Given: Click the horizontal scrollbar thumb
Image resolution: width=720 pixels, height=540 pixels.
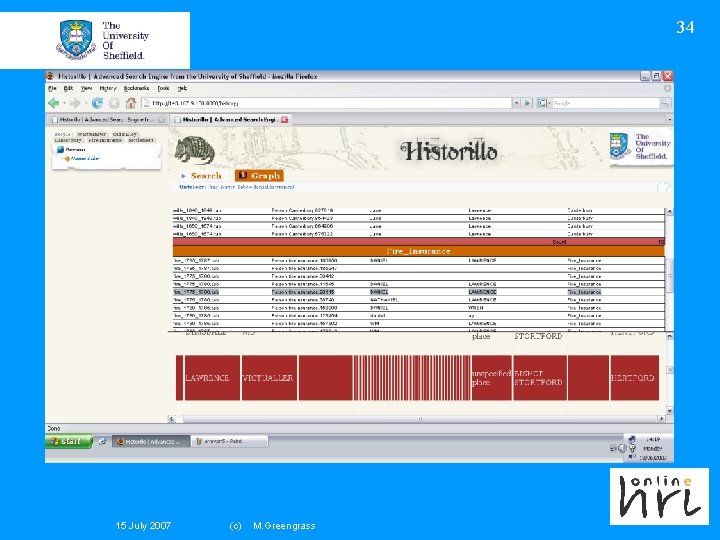Looking at the screenshot, I should point(420,418).
